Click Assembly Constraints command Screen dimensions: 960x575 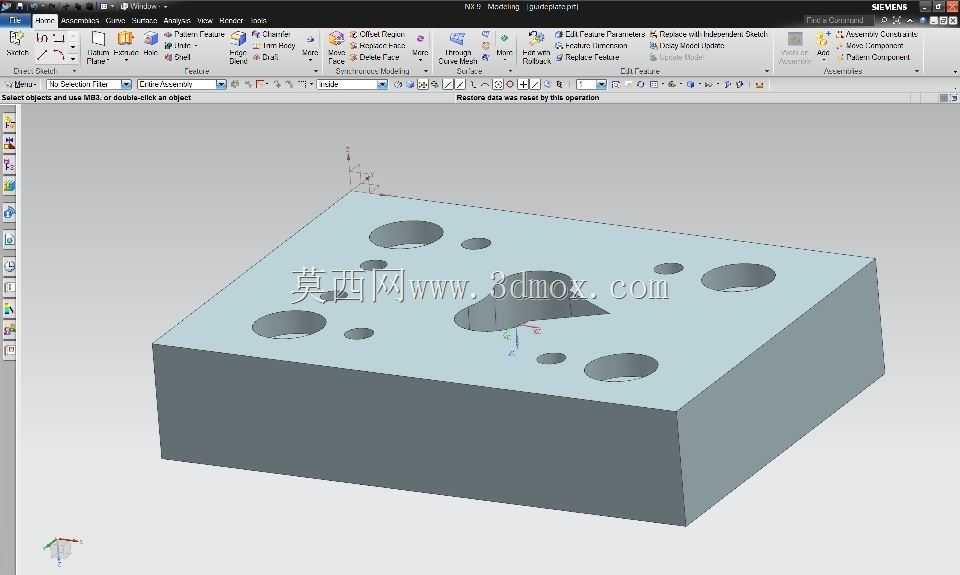[x=877, y=34]
